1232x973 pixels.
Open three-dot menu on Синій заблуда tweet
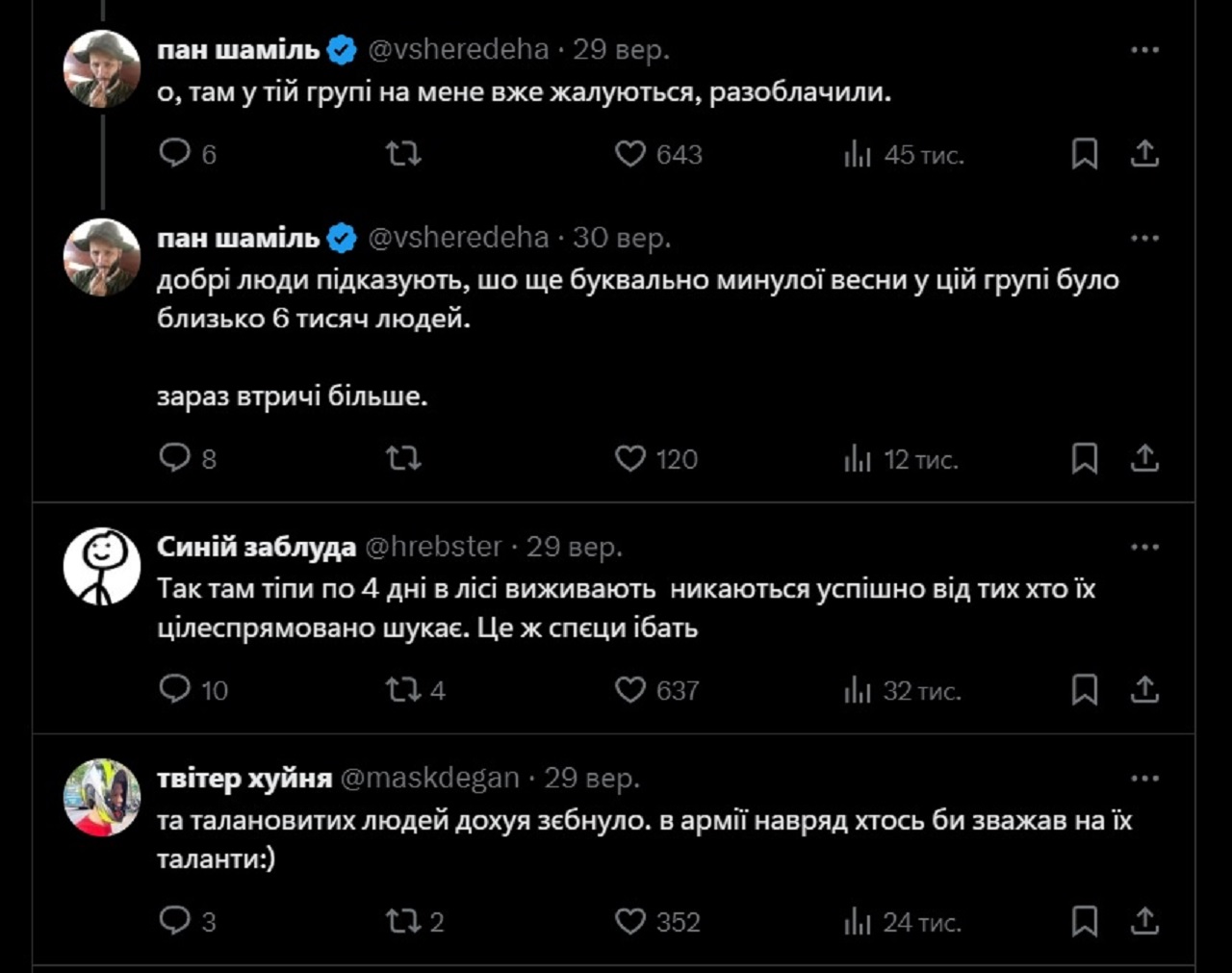point(1144,547)
